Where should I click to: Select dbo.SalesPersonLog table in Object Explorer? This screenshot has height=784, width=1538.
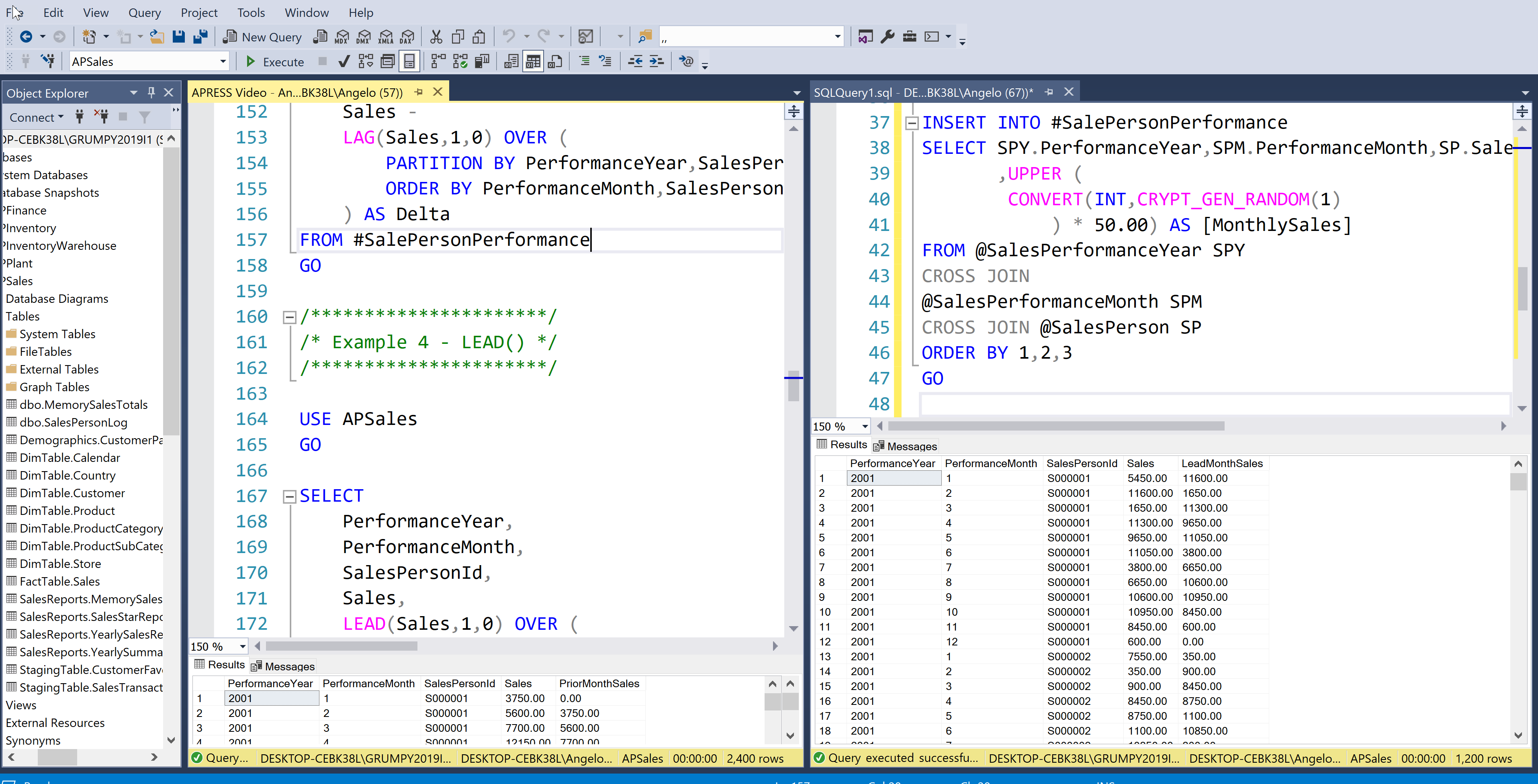73,423
